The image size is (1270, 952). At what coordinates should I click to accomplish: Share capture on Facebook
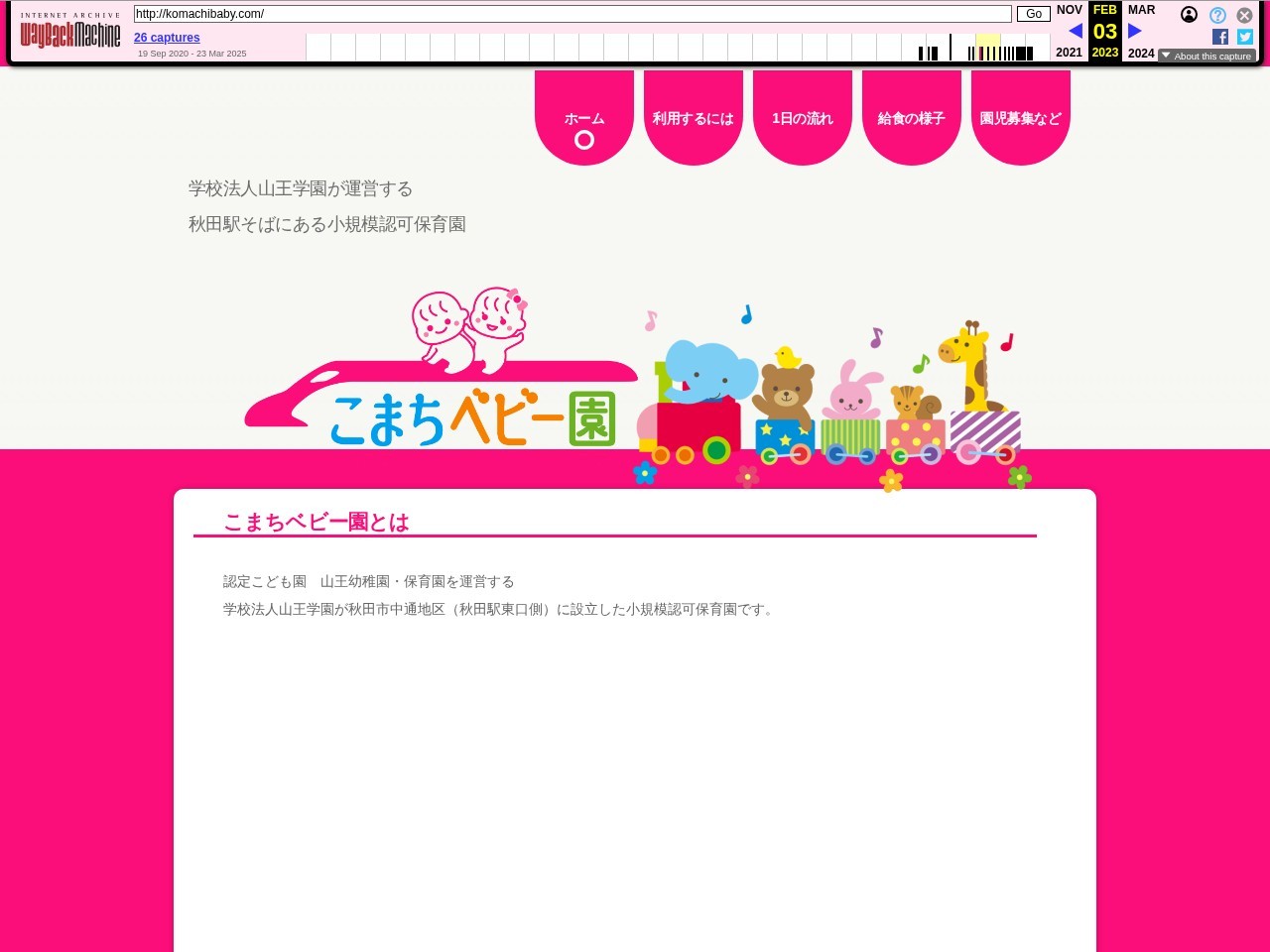click(1220, 37)
